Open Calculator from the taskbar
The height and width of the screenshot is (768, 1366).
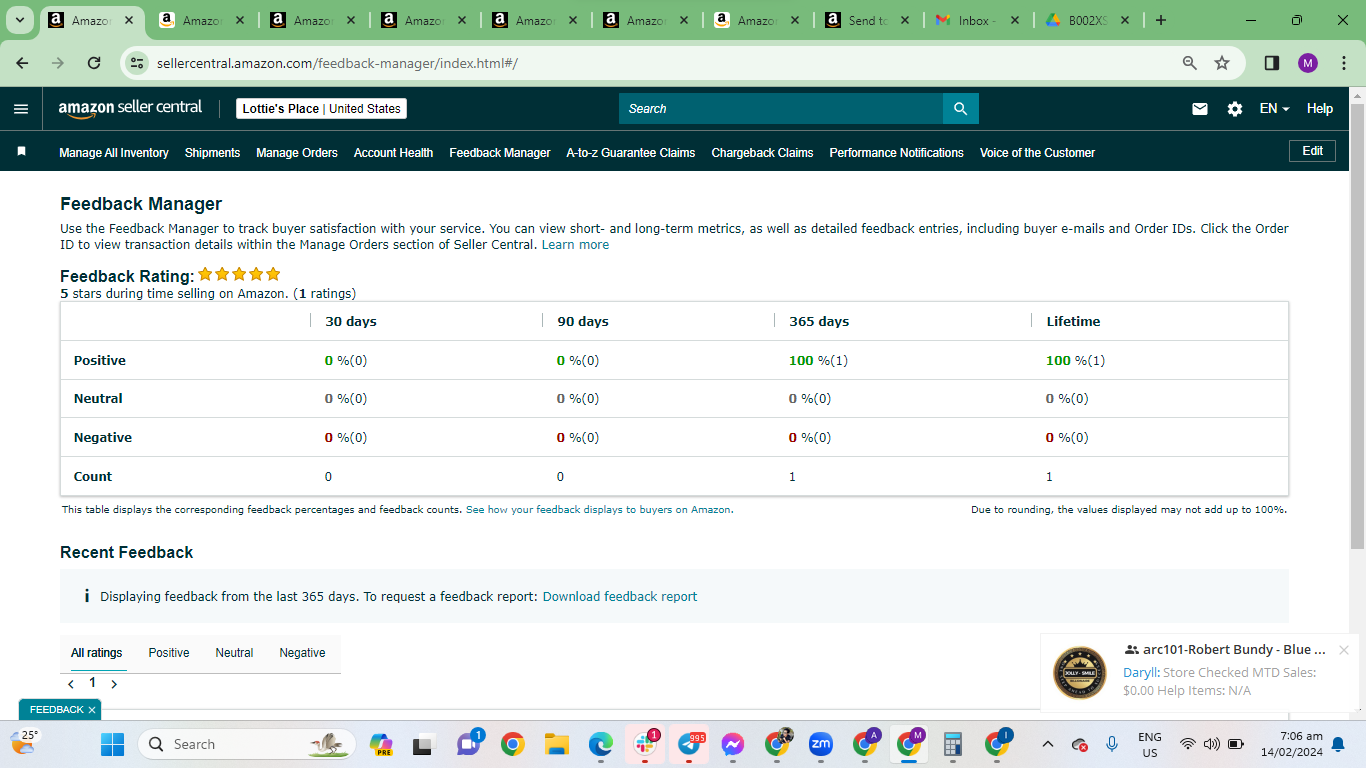pyautogui.click(x=953, y=744)
